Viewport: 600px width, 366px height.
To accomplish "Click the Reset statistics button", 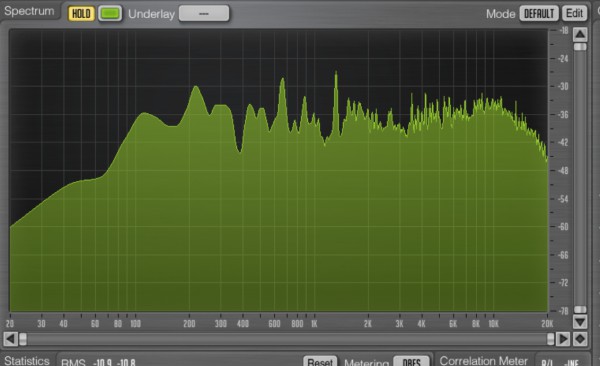I will (x=320, y=361).
